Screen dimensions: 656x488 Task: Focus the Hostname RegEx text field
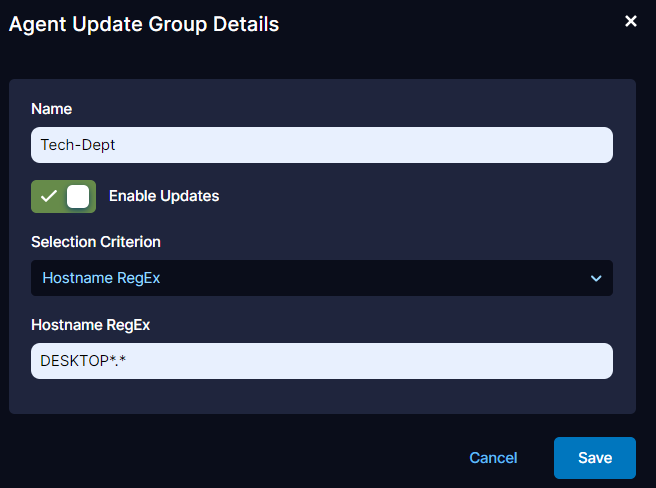pos(321,361)
